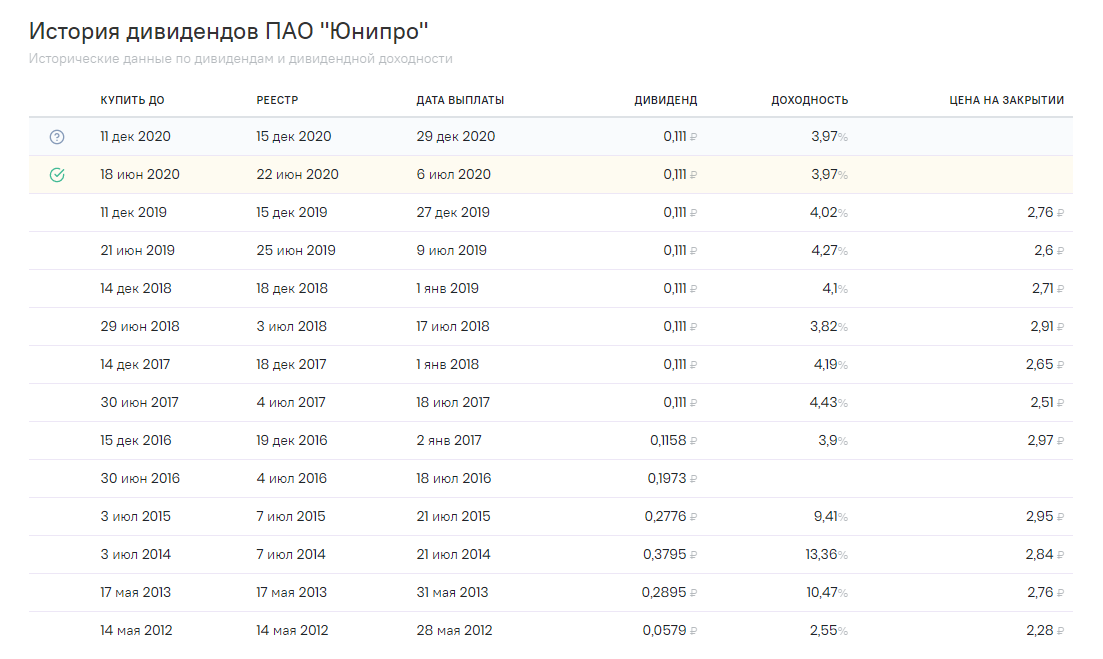Viewport: 1103px width, 659px height.
Task: Click the dividend value 0,3795 ₽
Action: (670, 554)
